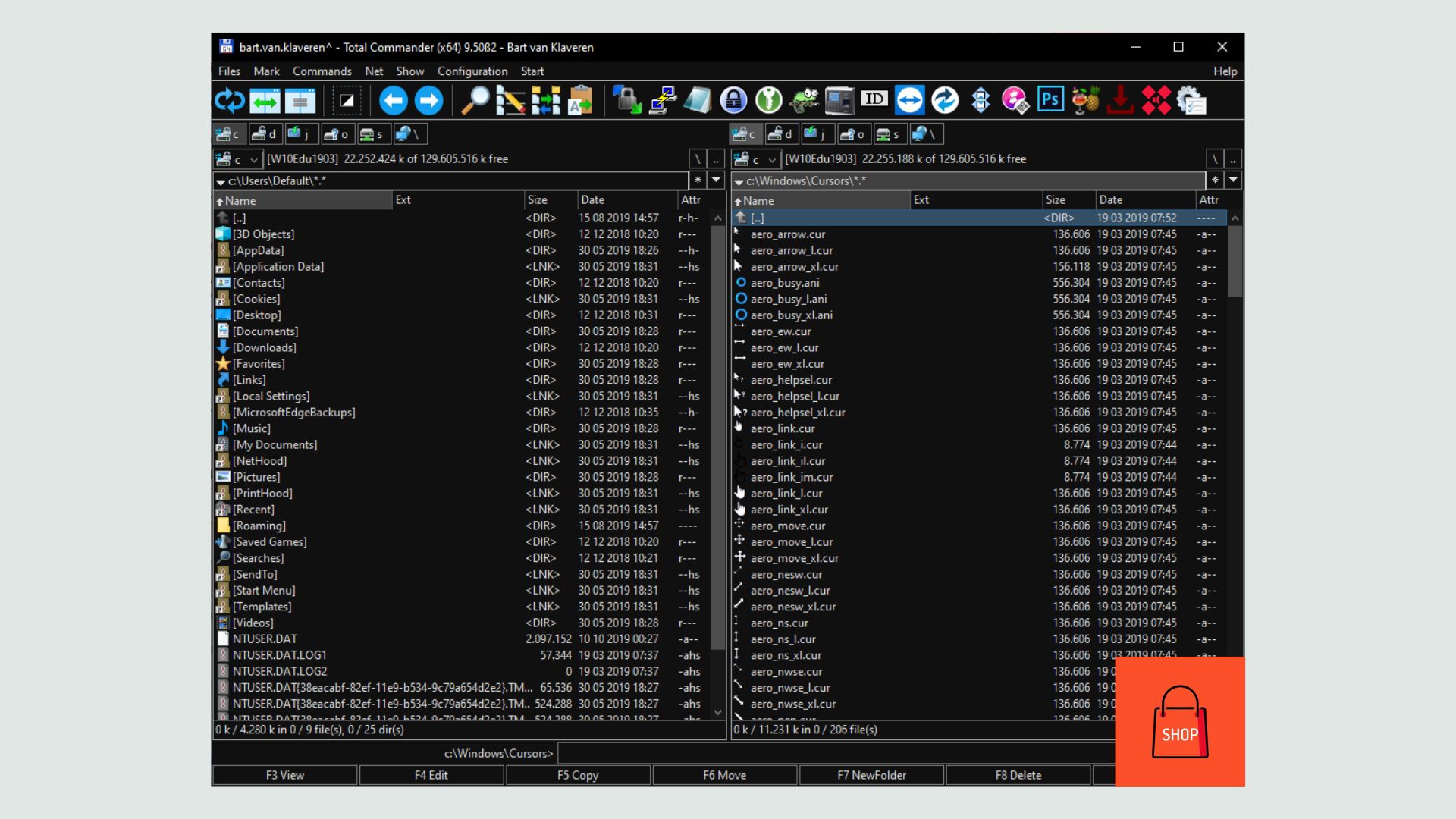Switch right panel to drive s
The height and width of the screenshot is (819, 1456).
point(890,134)
